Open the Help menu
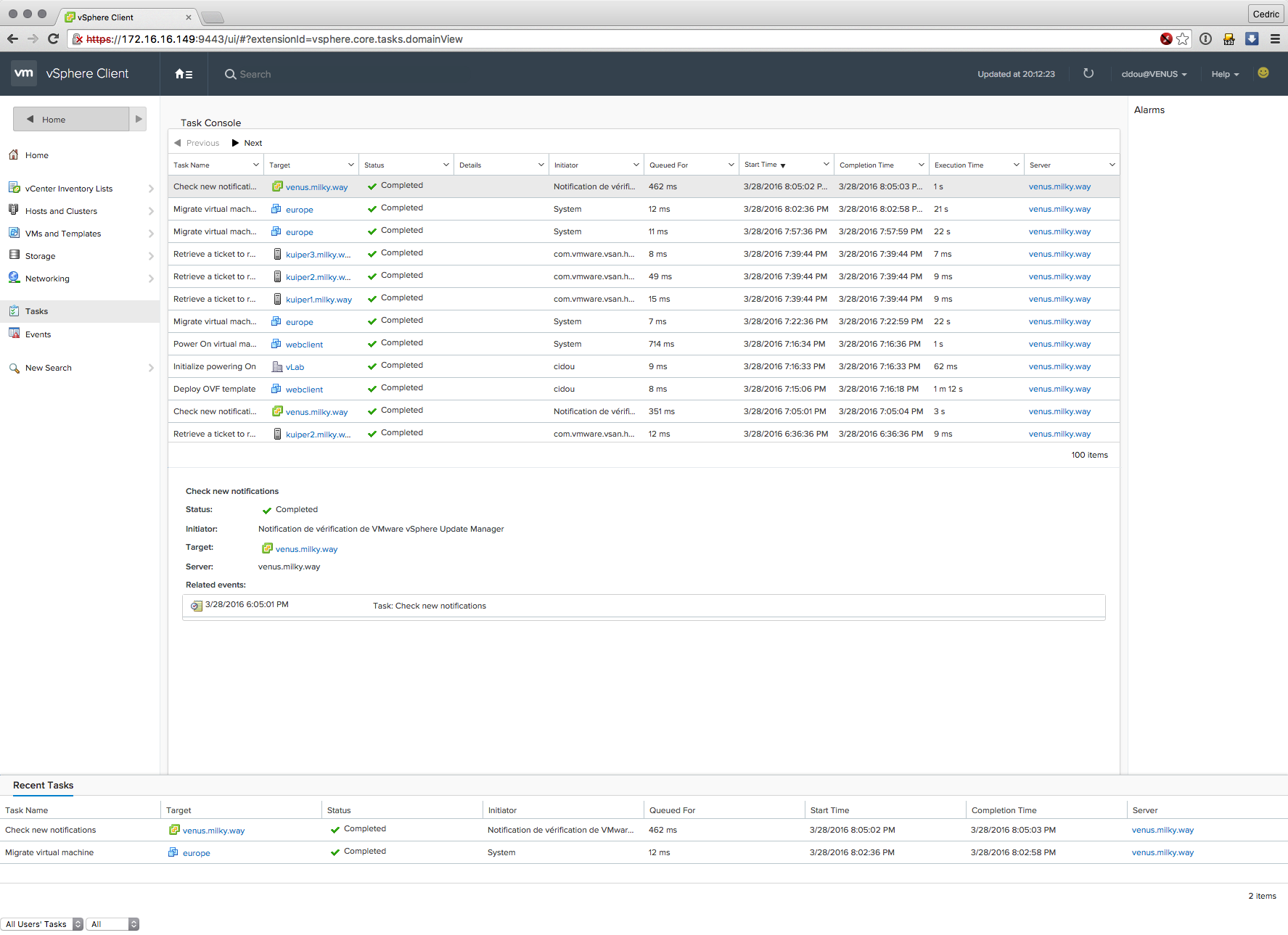The height and width of the screenshot is (935, 1288). click(x=1225, y=74)
